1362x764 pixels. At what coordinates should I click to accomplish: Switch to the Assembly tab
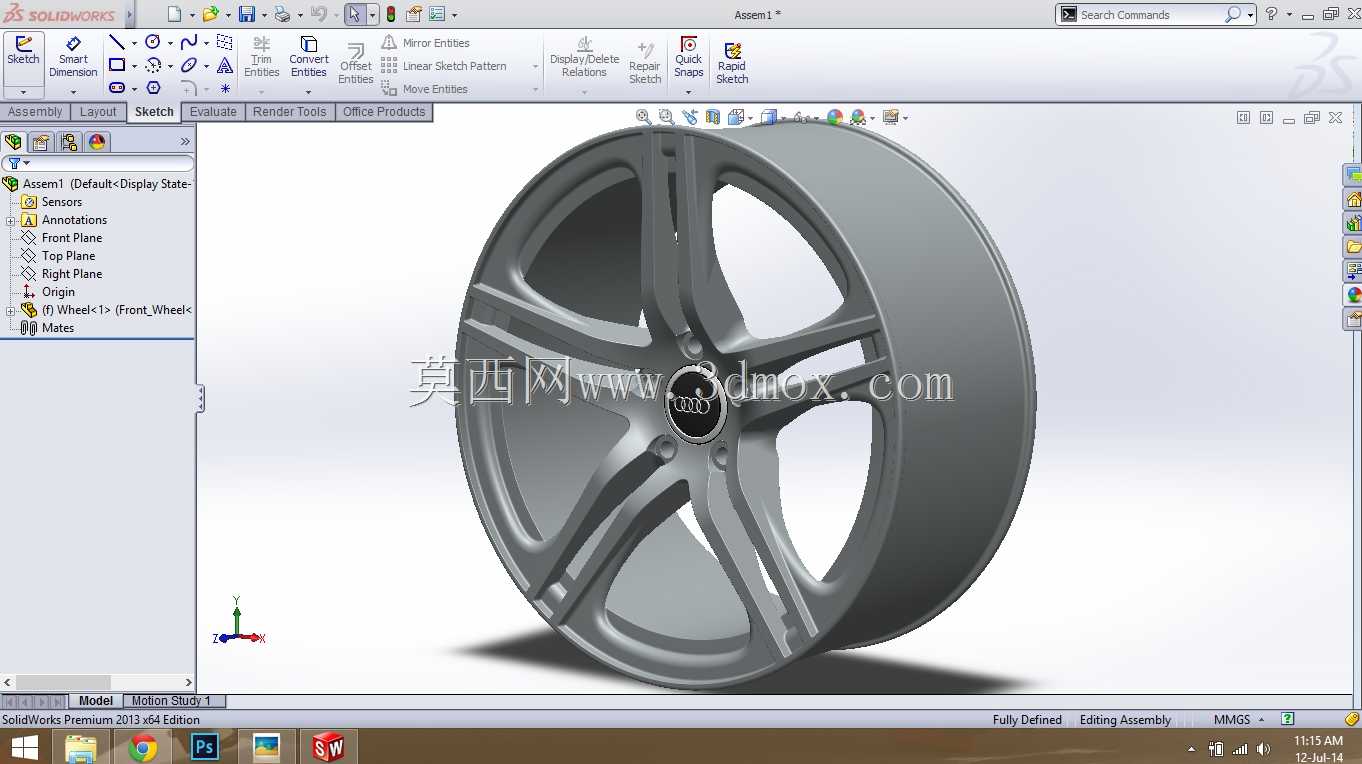pyautogui.click(x=35, y=112)
